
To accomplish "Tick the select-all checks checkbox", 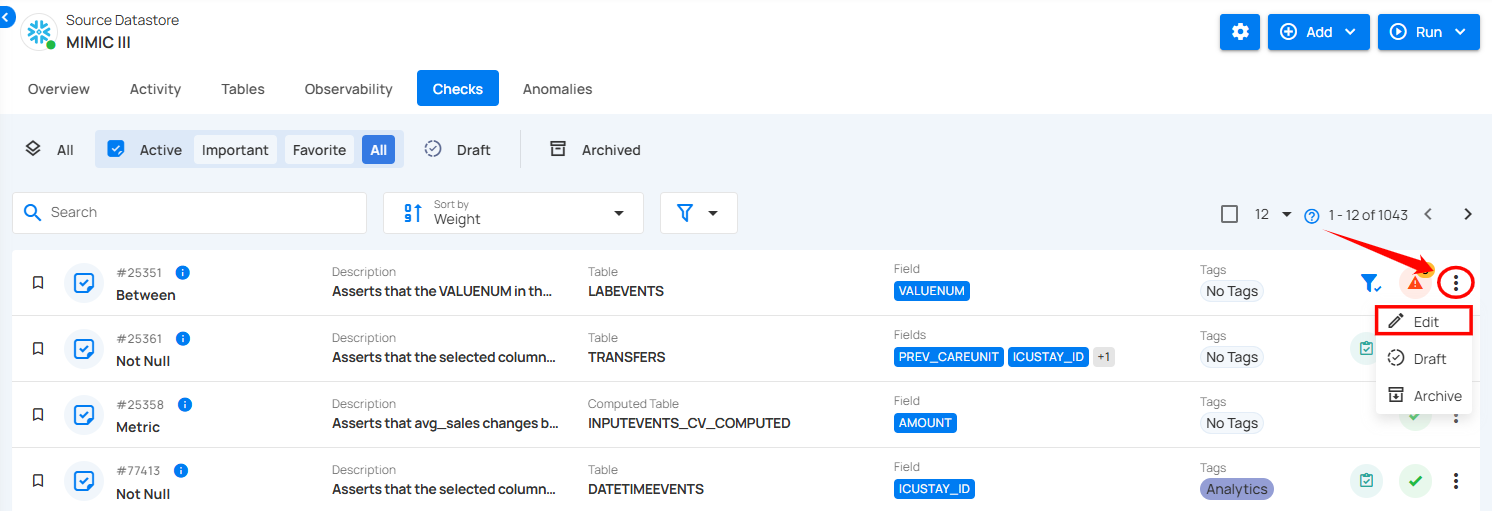I will tap(1230, 214).
